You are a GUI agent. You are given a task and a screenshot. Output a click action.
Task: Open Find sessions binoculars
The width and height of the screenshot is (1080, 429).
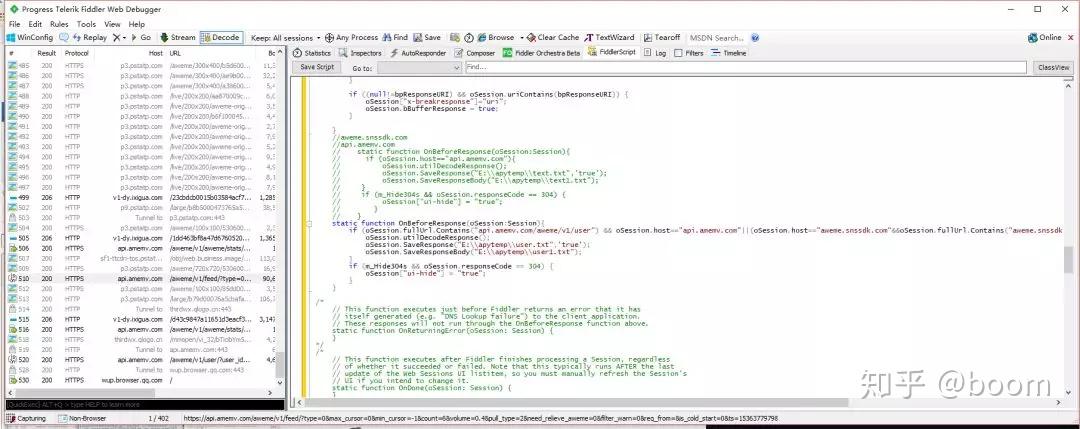point(395,37)
